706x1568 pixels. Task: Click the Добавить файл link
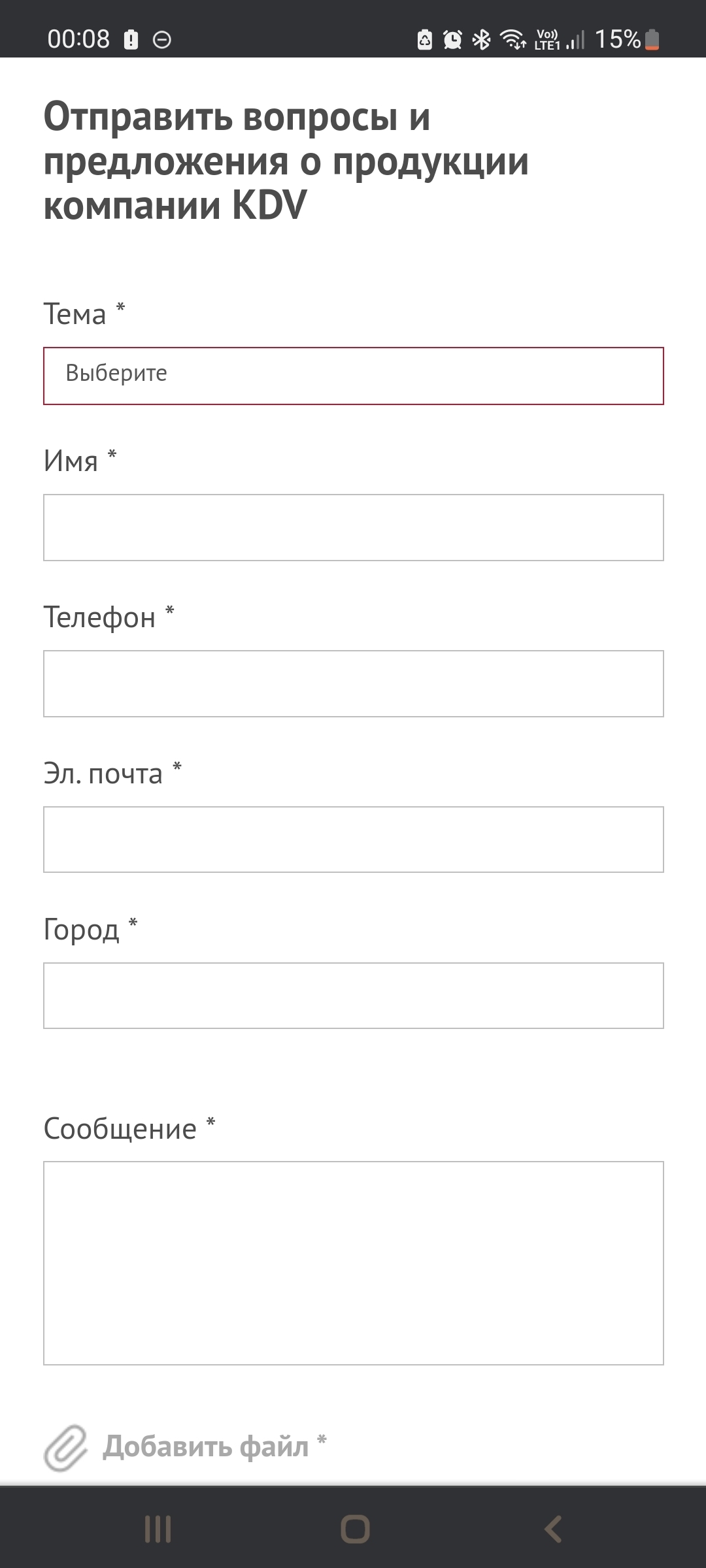[206, 1446]
